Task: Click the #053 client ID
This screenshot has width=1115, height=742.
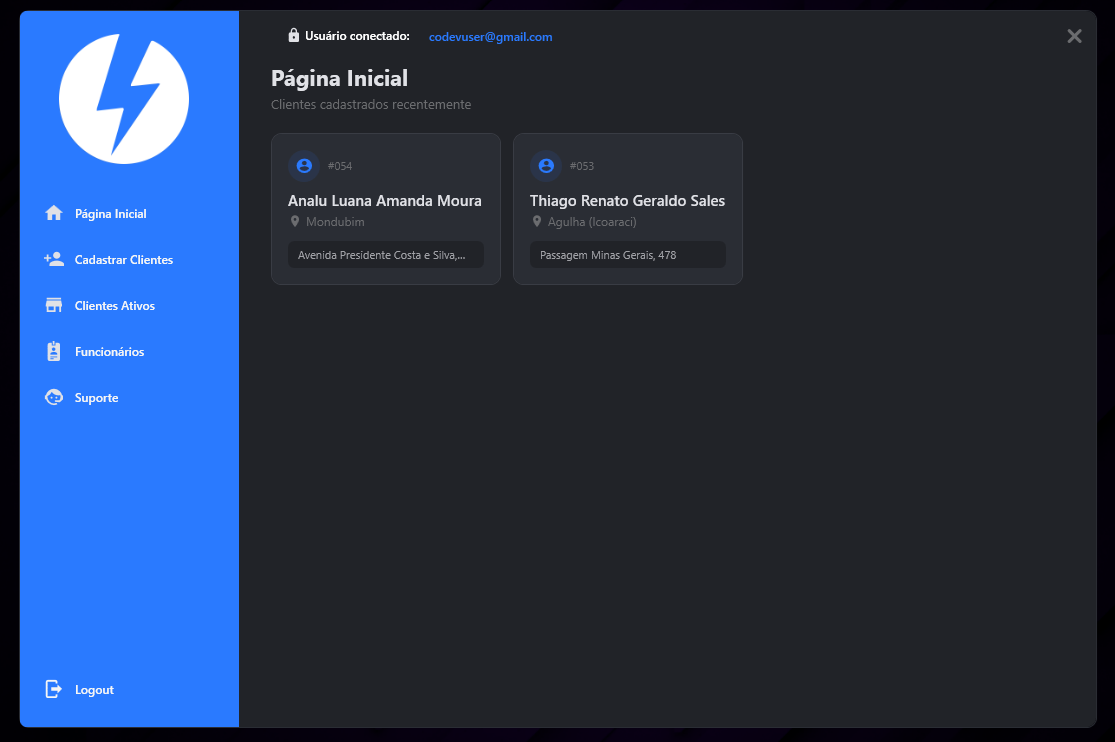Action: [582, 166]
